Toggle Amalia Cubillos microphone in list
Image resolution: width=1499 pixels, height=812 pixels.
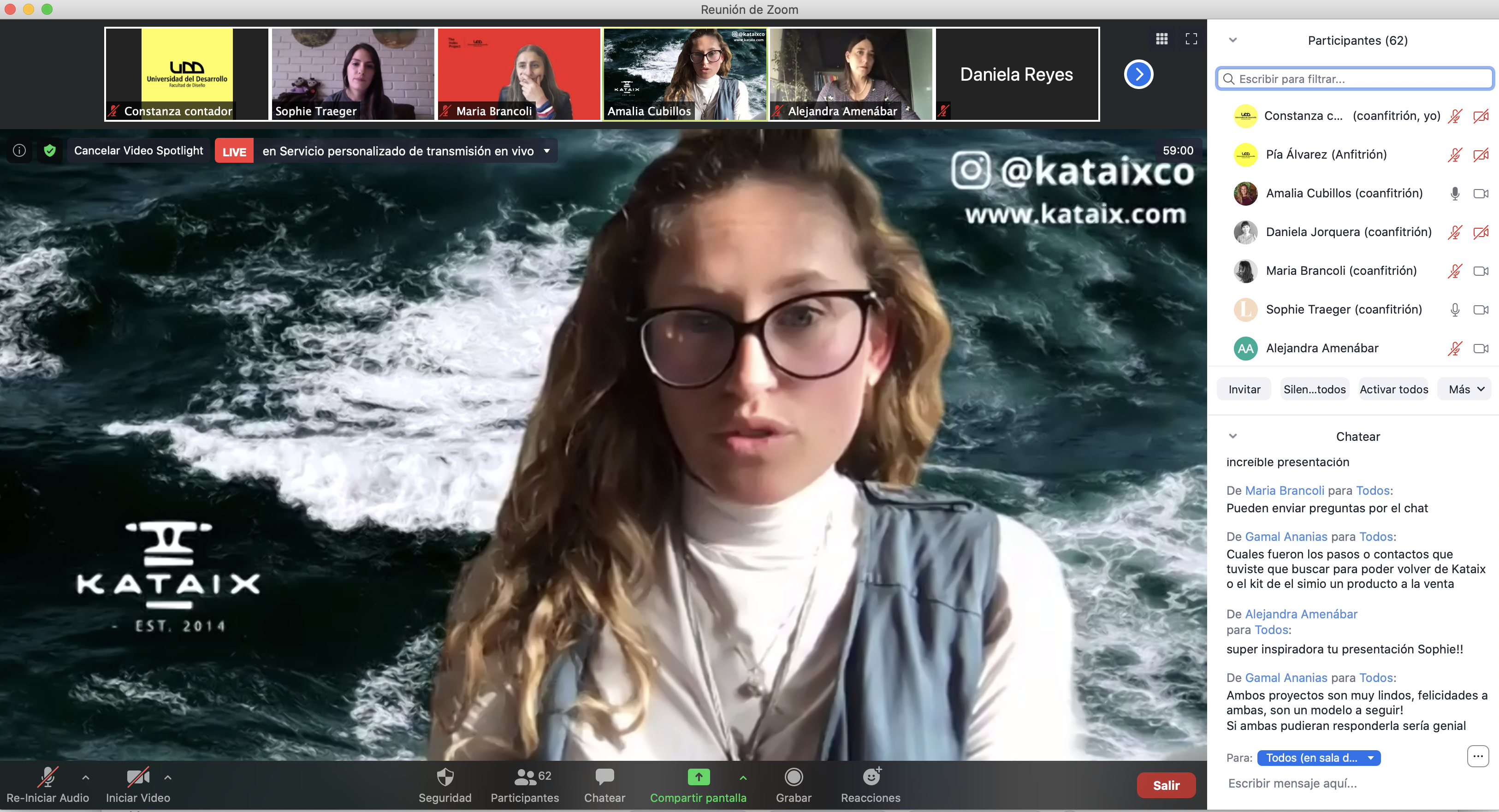(x=1455, y=194)
